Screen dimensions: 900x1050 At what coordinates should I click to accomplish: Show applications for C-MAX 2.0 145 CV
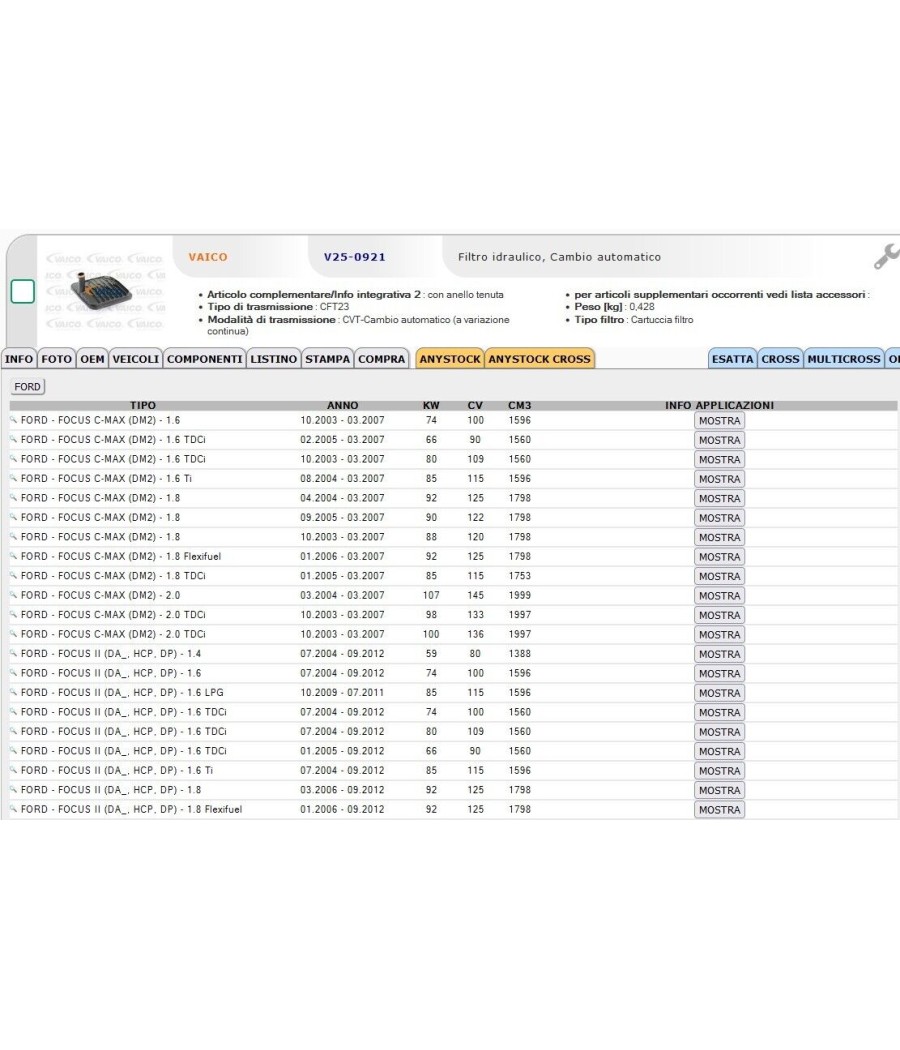coord(720,595)
